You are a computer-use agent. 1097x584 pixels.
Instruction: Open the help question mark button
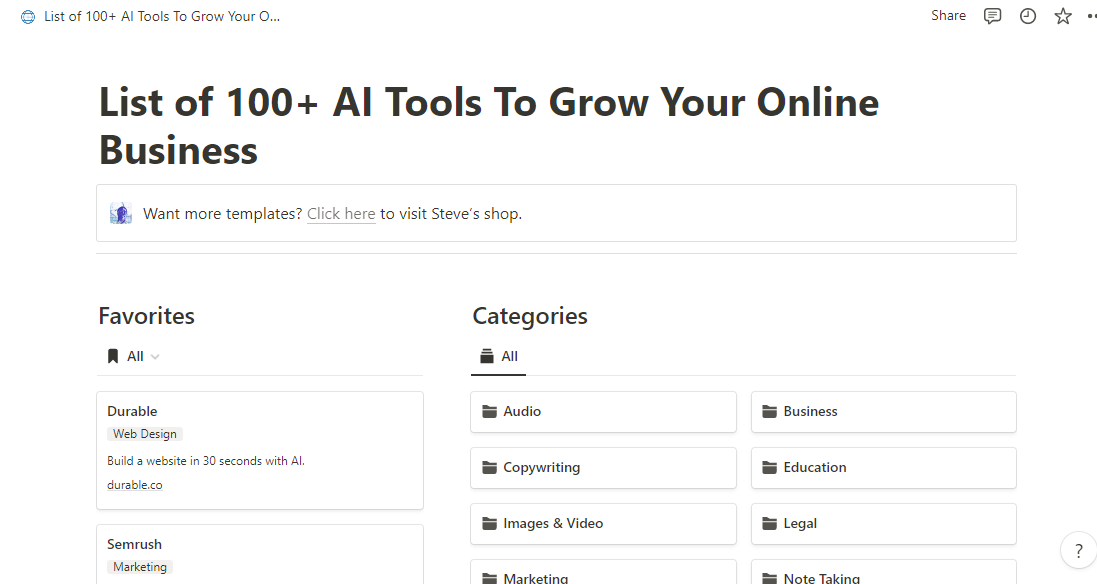coord(1078,550)
